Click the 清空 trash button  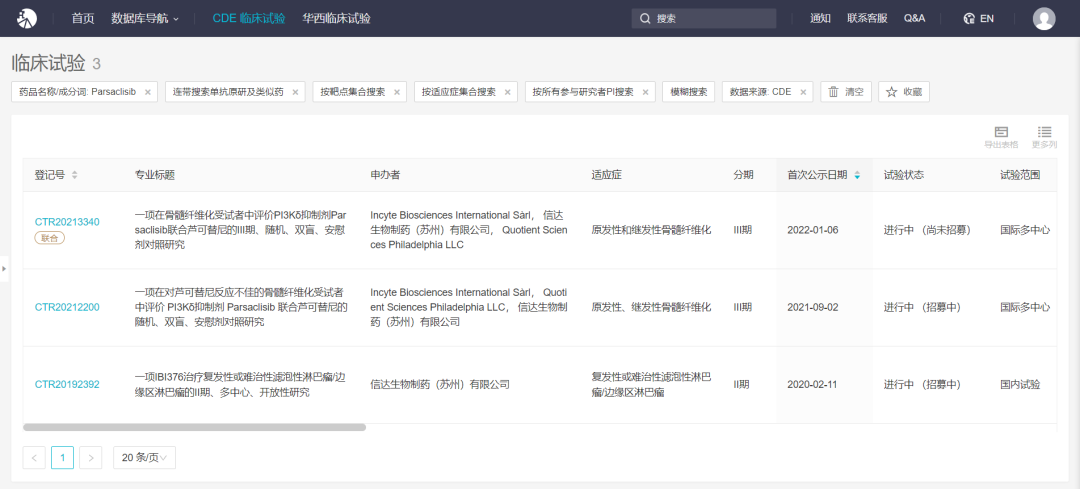[846, 92]
